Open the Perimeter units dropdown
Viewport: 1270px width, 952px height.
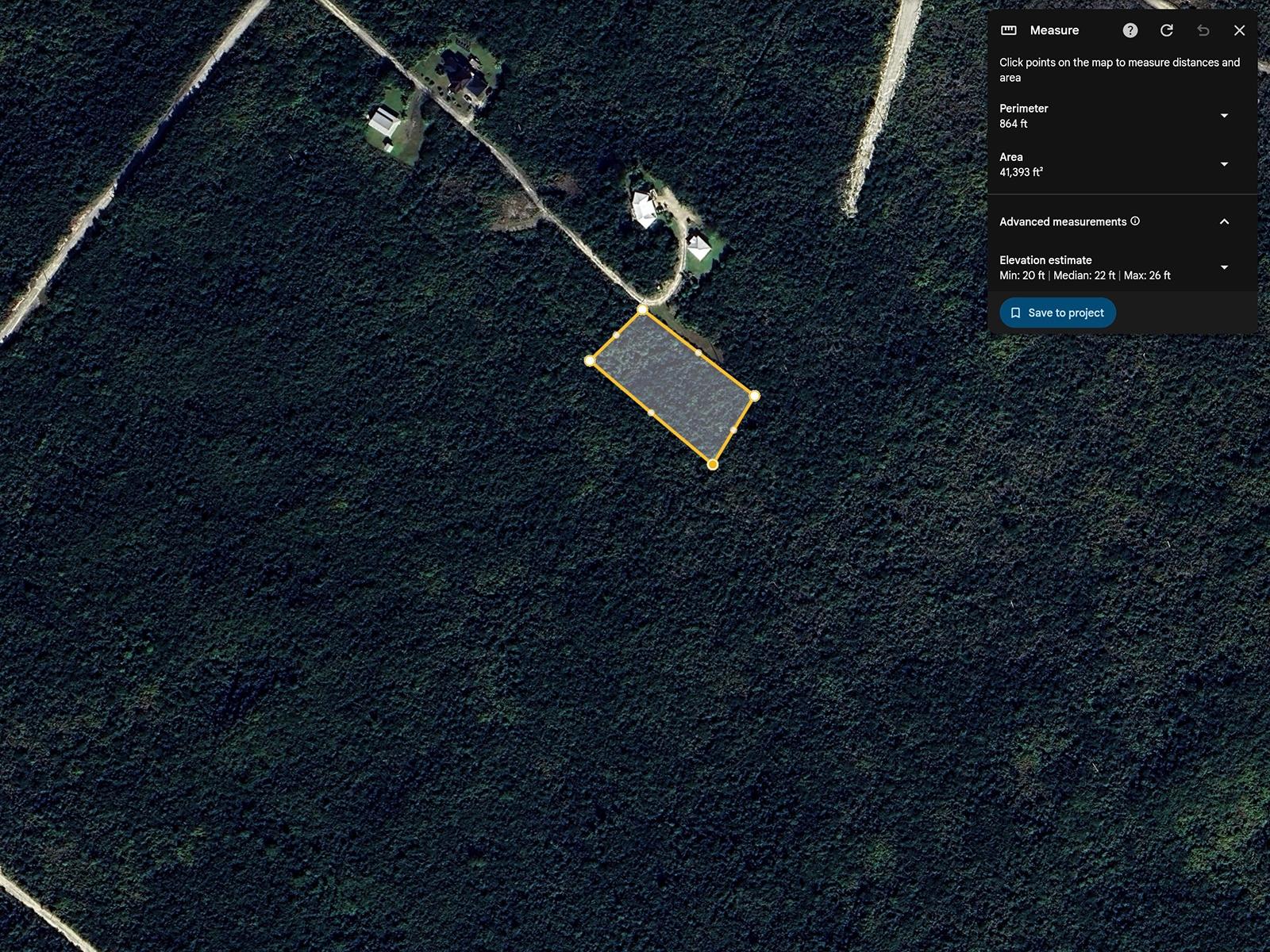pos(1224,116)
